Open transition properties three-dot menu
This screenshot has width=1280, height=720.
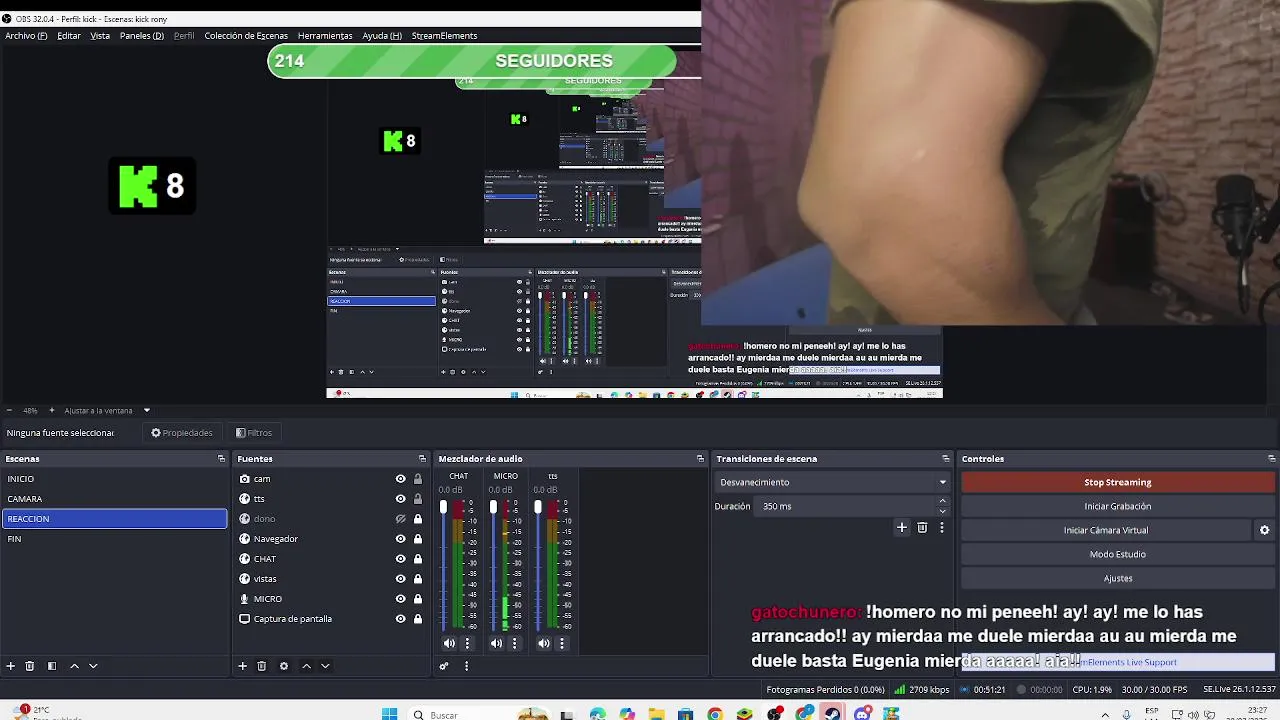(941, 527)
